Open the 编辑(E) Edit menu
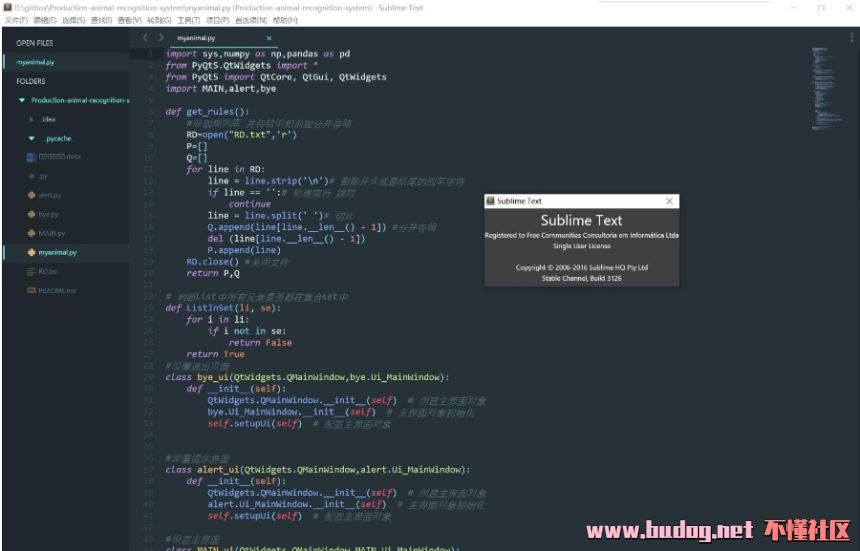 point(45,20)
